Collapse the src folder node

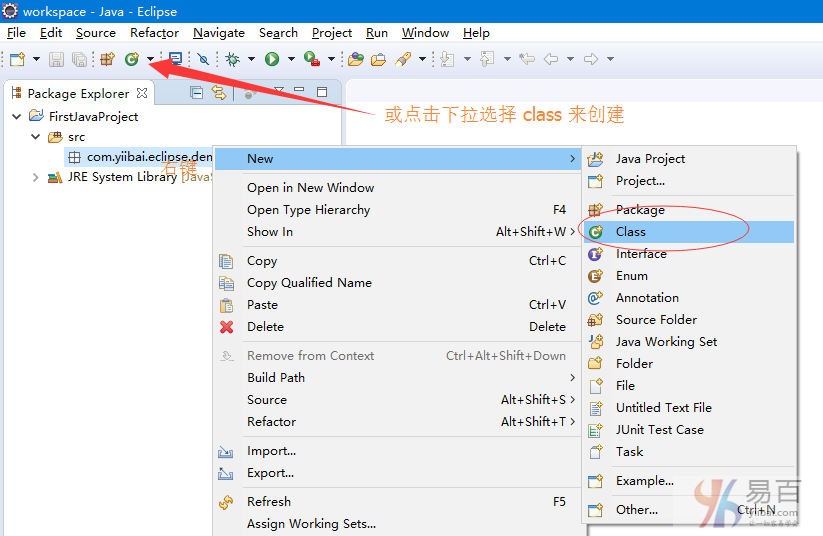(x=36, y=136)
